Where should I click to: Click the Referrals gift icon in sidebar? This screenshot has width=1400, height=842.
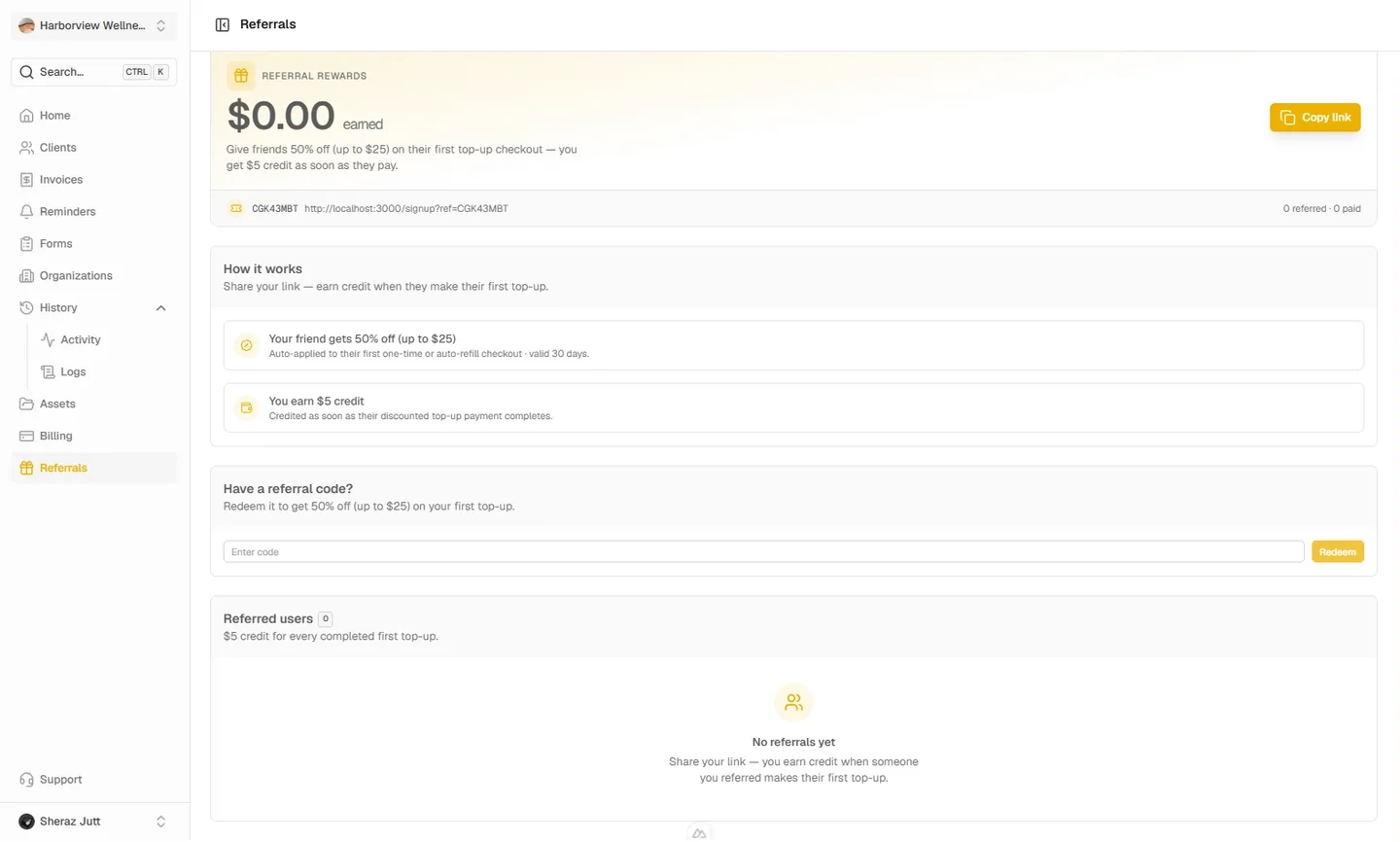[x=26, y=469]
